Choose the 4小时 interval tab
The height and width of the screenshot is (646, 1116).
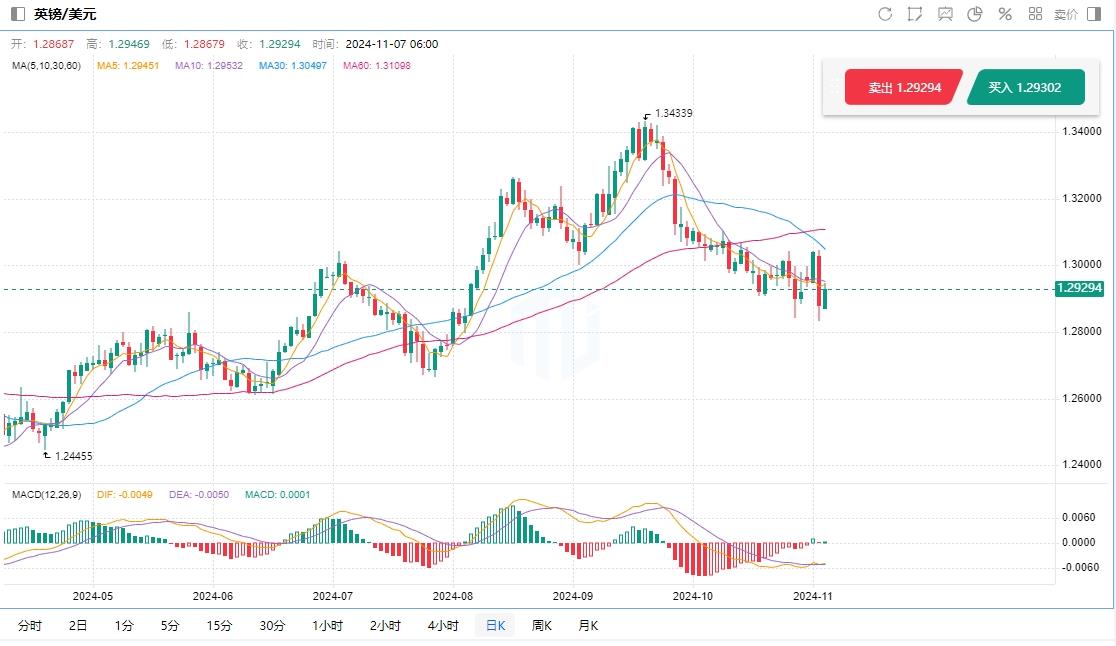pyautogui.click(x=442, y=626)
